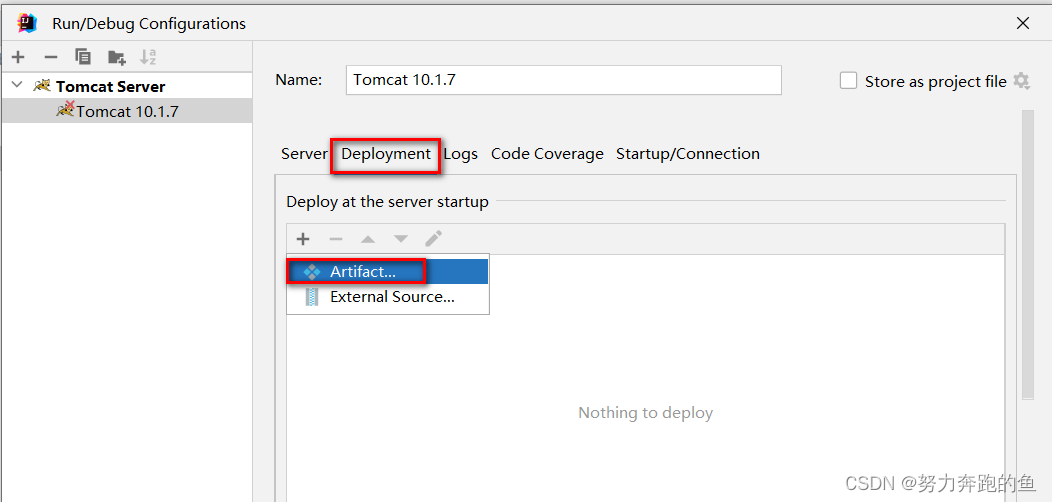
Task: Choose Artifact... from the popup menu
Action: [388, 272]
